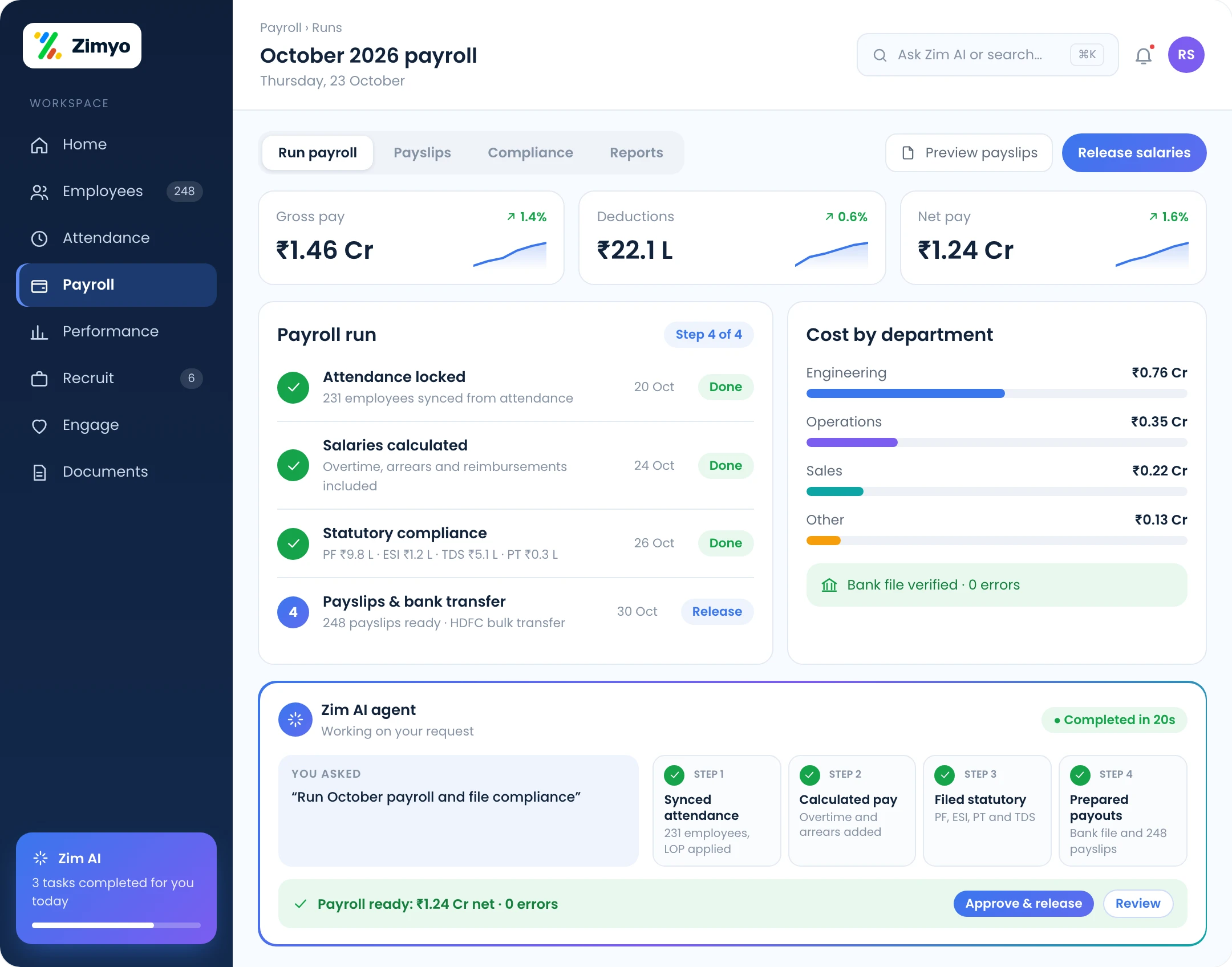Click the Gross pay ₹1.46 Cr value
Viewport: 1232px width, 967px height.
pyautogui.click(x=325, y=250)
